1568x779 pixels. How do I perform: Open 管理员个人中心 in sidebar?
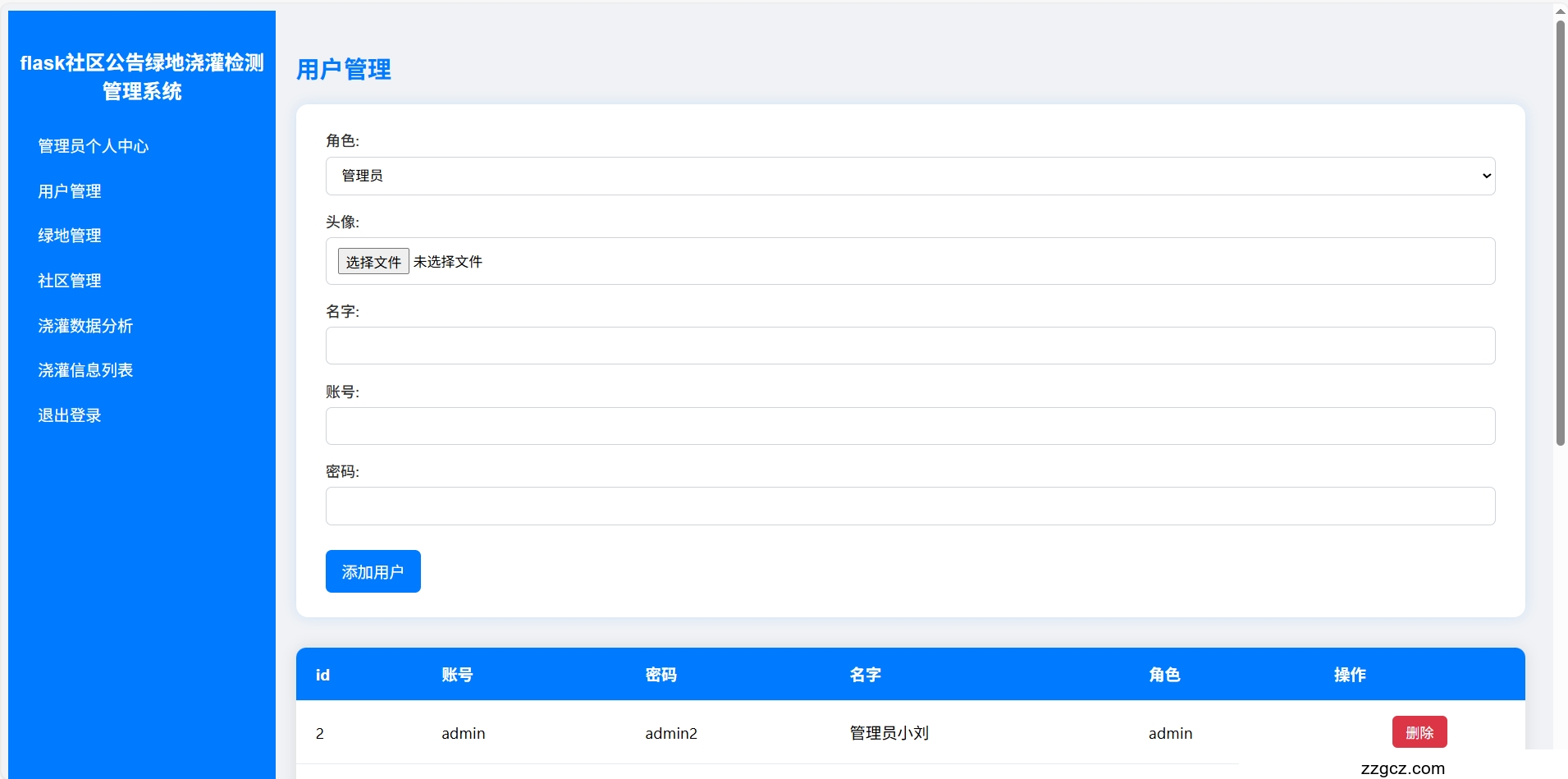94,146
